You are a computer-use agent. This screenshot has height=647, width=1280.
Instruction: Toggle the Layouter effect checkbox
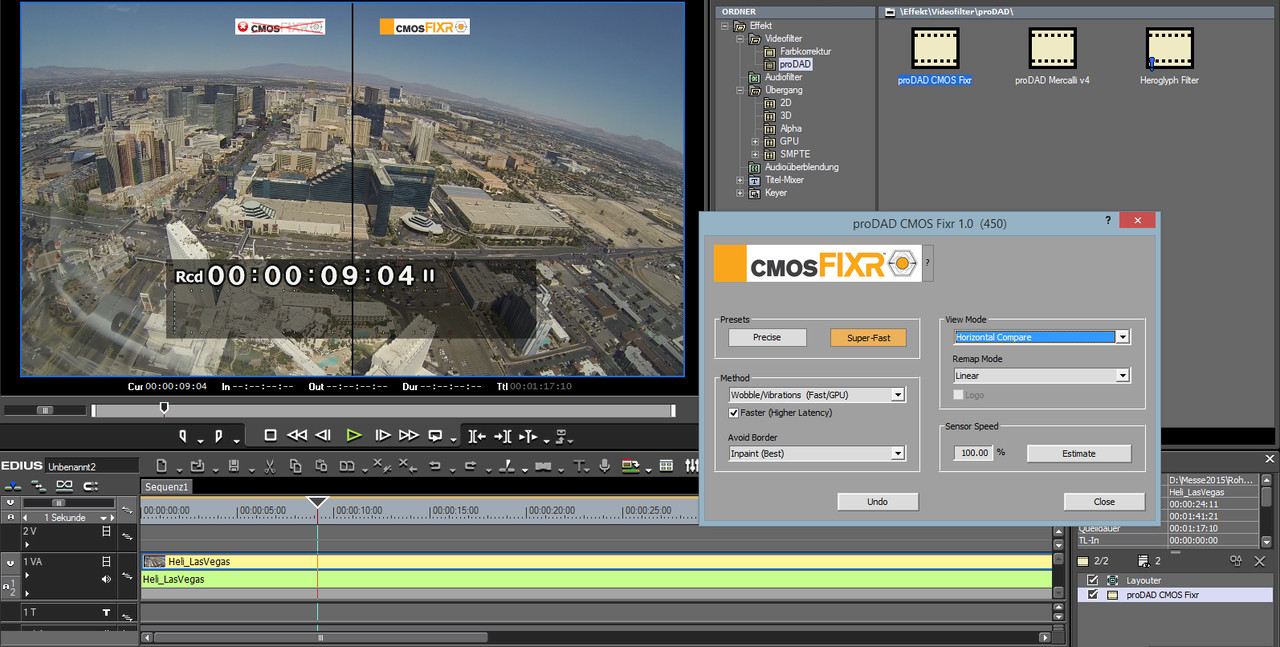click(1093, 580)
